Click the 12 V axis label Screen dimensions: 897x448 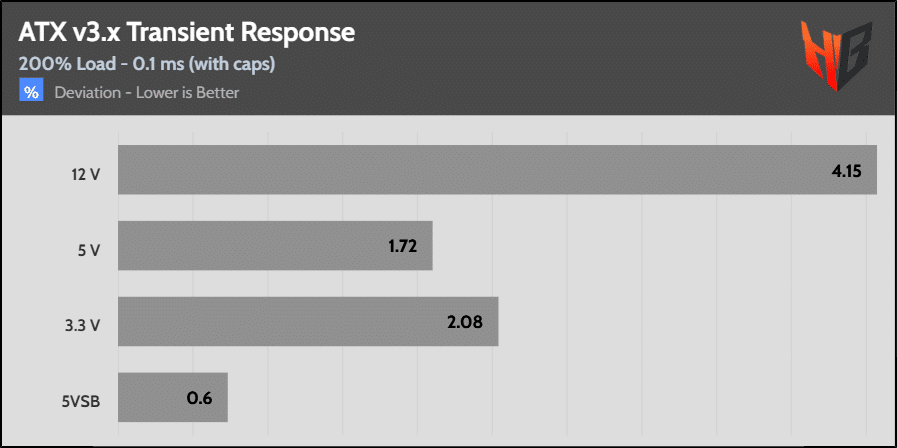tap(83, 176)
